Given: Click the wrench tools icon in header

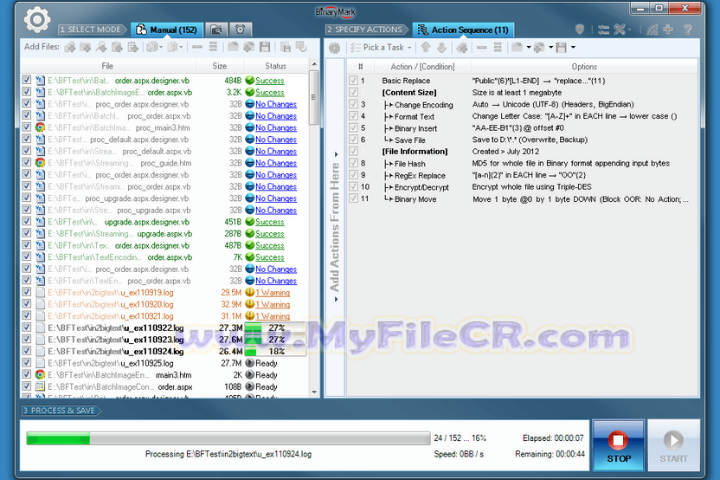Looking at the screenshot, I should [x=619, y=30].
